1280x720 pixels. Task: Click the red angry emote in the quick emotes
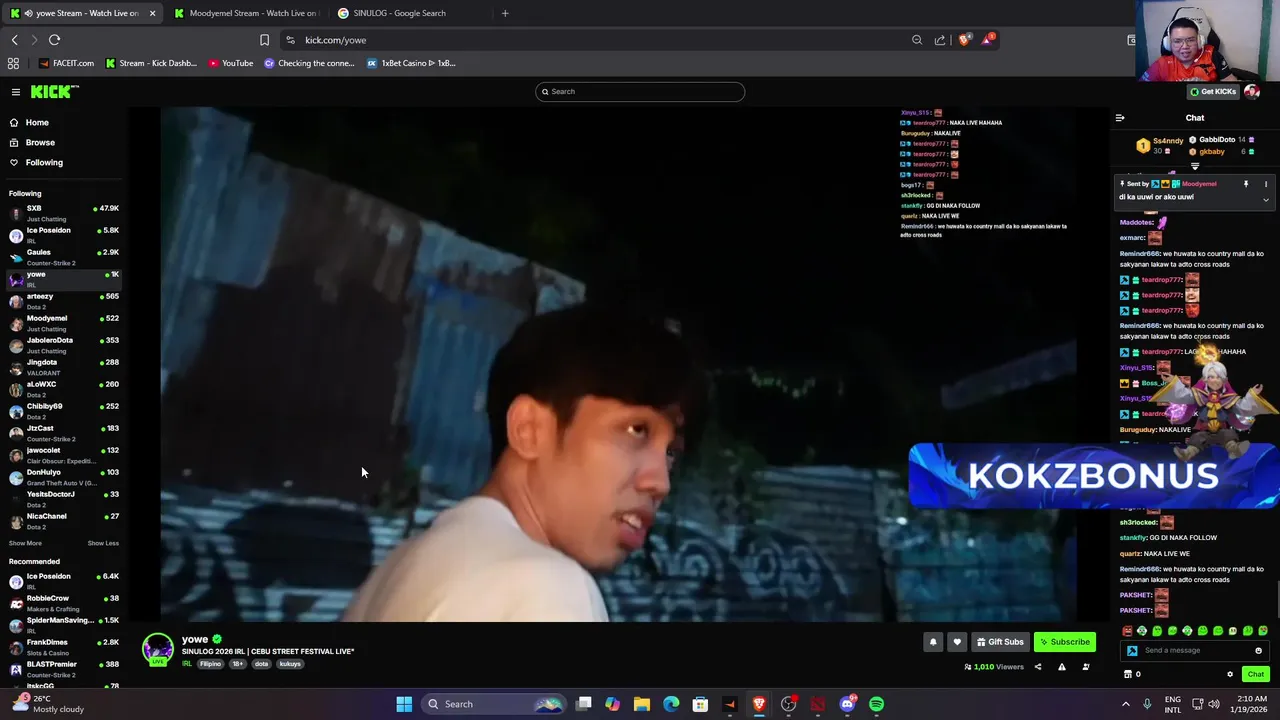[x=1128, y=631]
